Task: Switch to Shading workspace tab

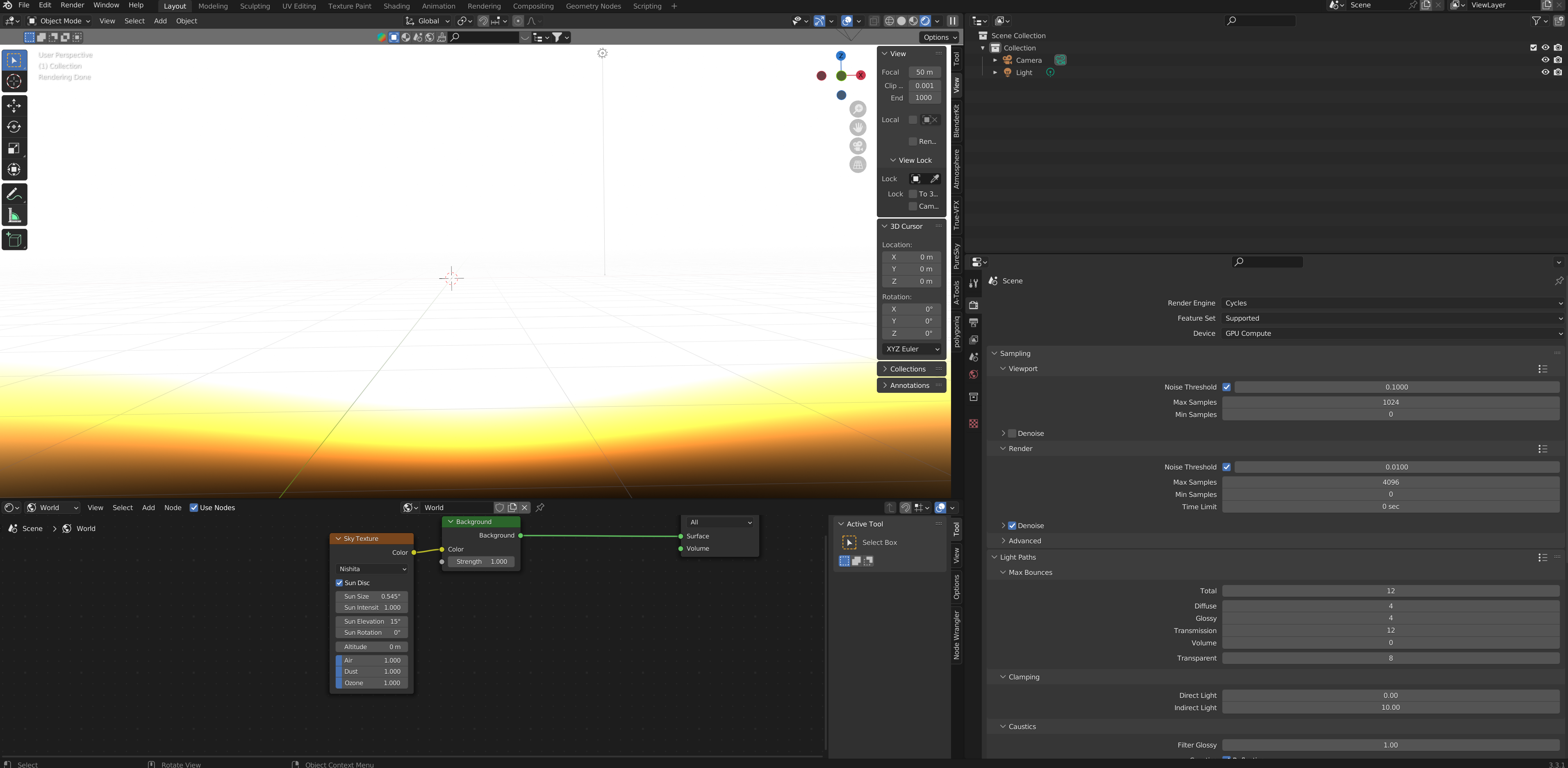Action: 396,6
